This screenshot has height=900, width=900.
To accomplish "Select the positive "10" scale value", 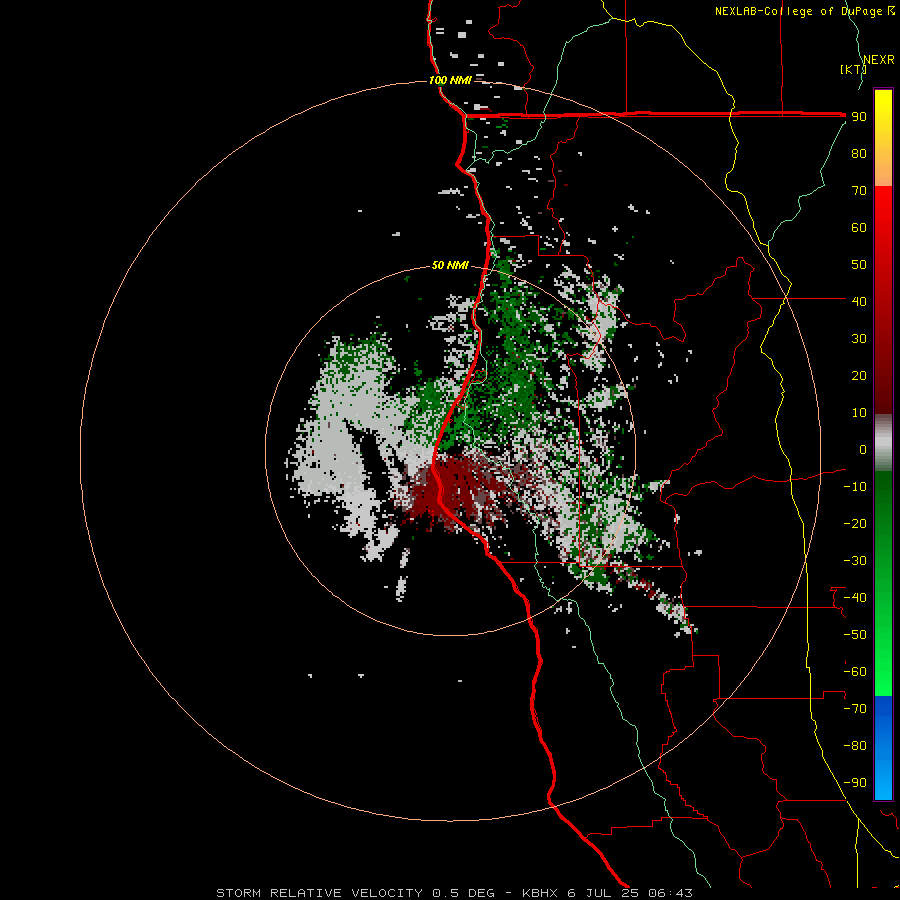I will 859,413.
